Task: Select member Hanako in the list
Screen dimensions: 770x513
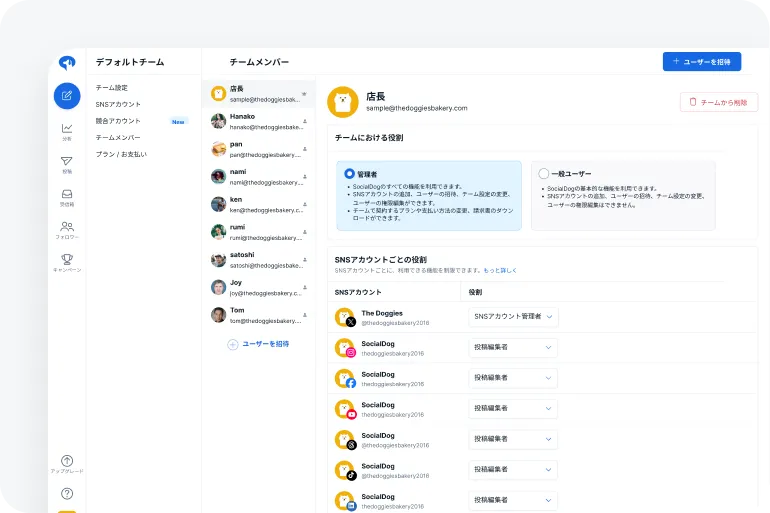Action: [259, 121]
